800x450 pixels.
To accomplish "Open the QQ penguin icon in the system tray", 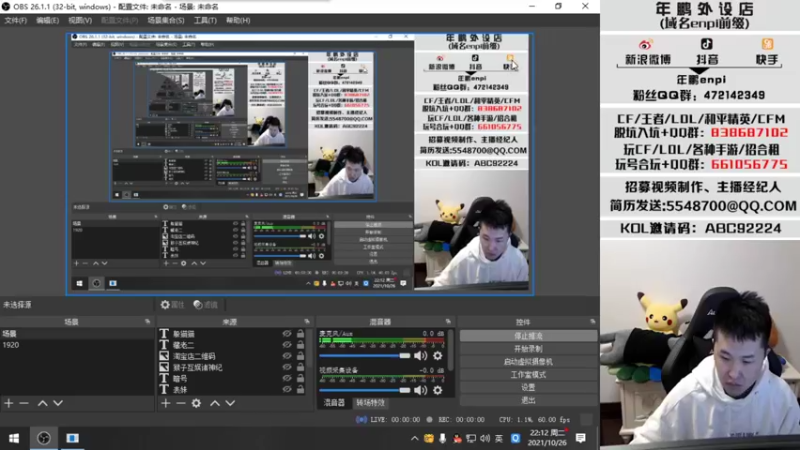I will pyautogui.click(x=457, y=438).
